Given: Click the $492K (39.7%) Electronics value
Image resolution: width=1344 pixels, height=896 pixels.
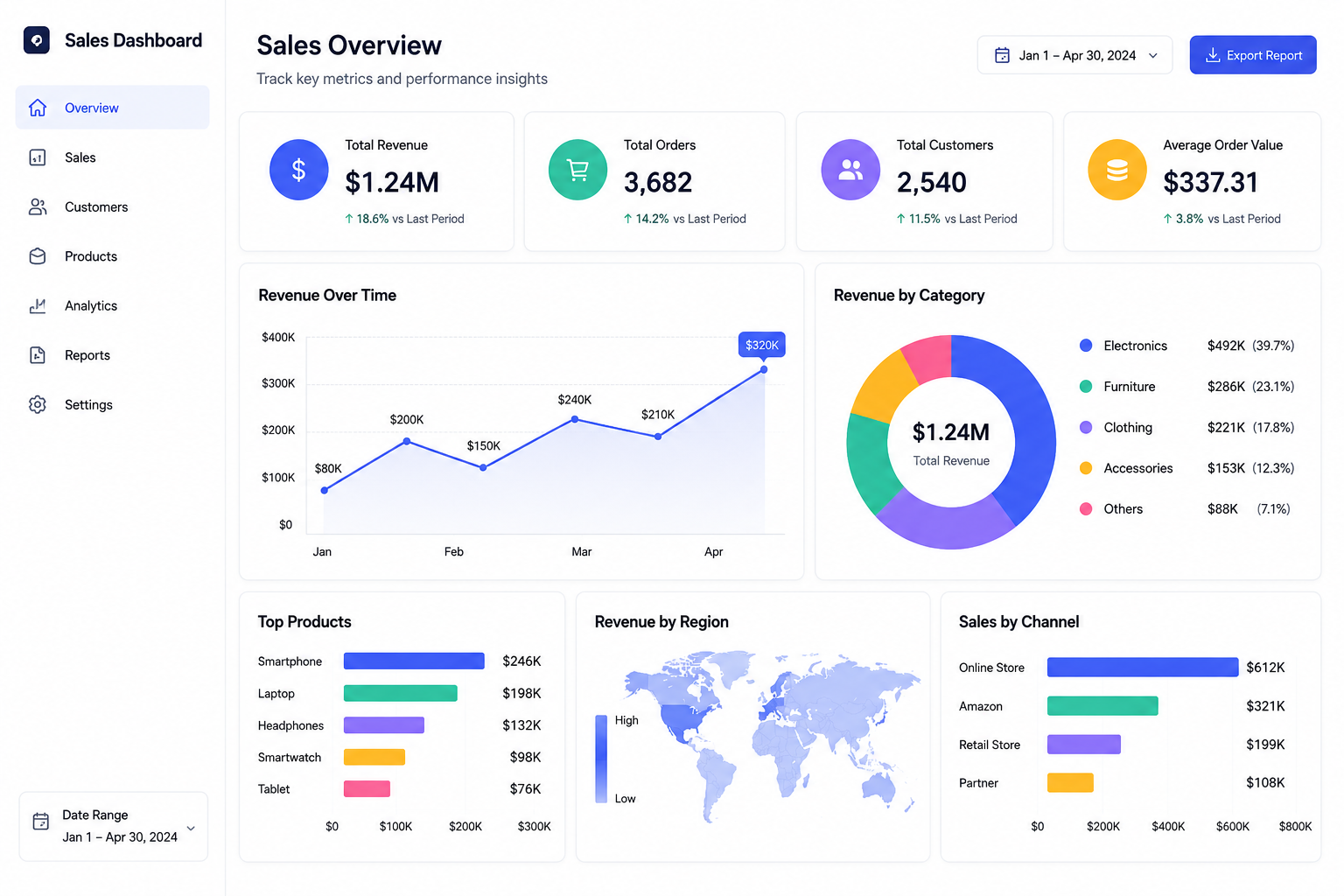Looking at the screenshot, I should coord(1250,346).
